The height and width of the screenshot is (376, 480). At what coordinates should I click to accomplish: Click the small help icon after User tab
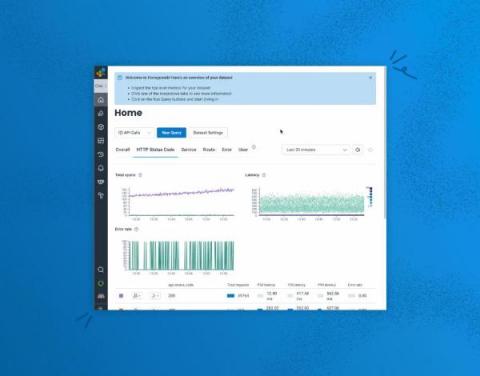[254, 147]
